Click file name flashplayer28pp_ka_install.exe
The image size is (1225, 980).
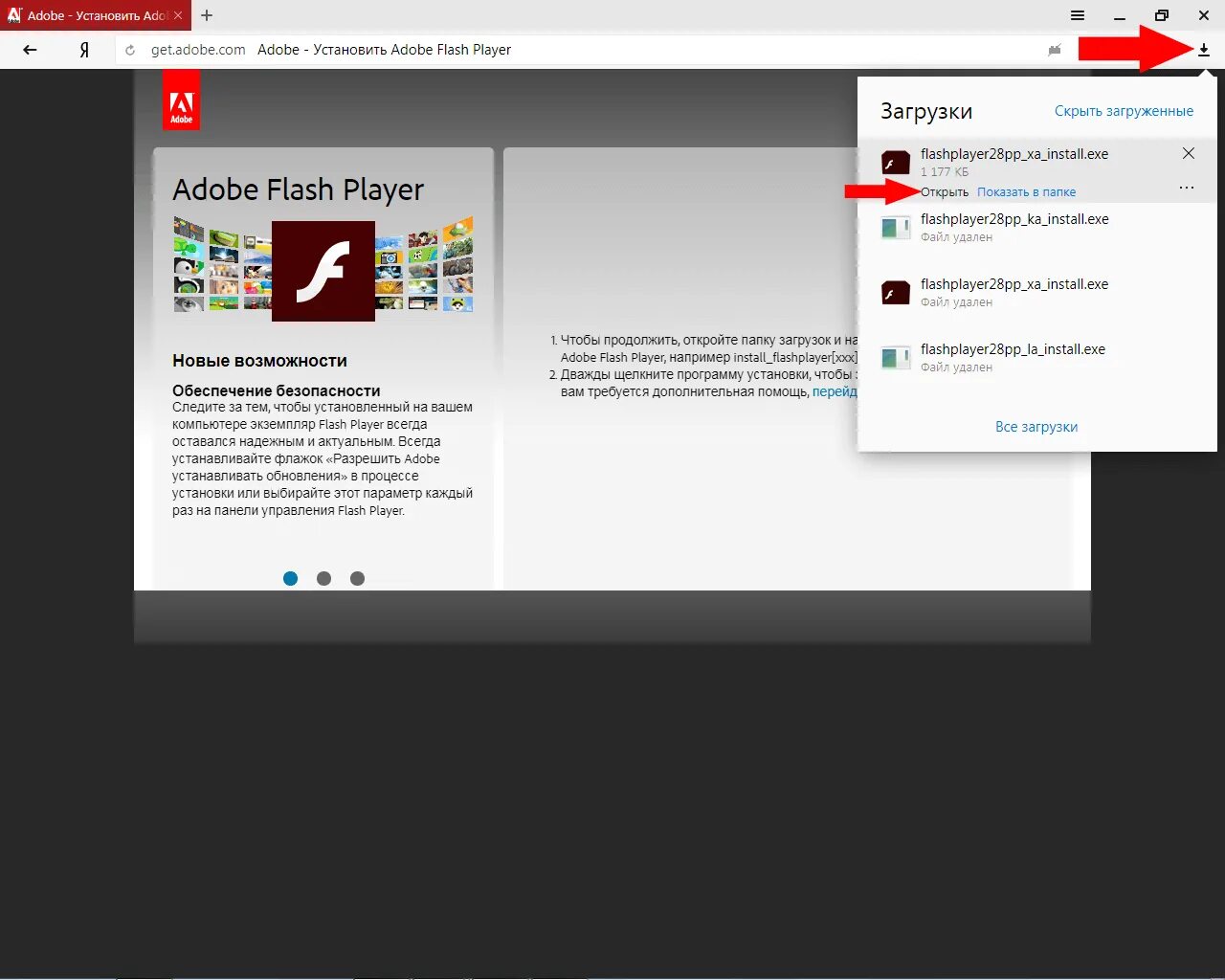click(x=1014, y=219)
